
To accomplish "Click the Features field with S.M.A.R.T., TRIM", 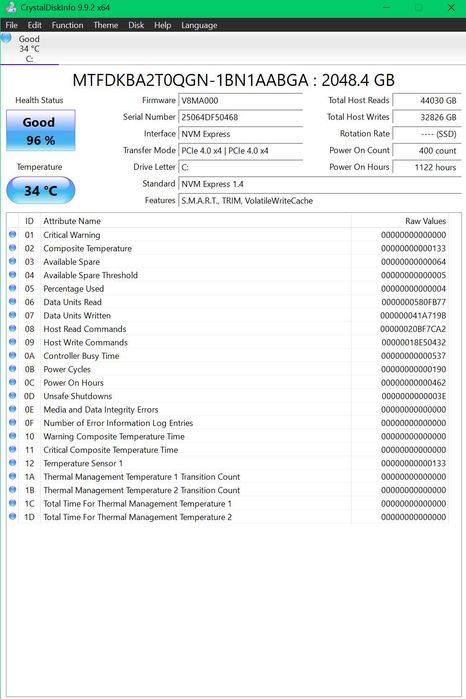I will [320, 201].
